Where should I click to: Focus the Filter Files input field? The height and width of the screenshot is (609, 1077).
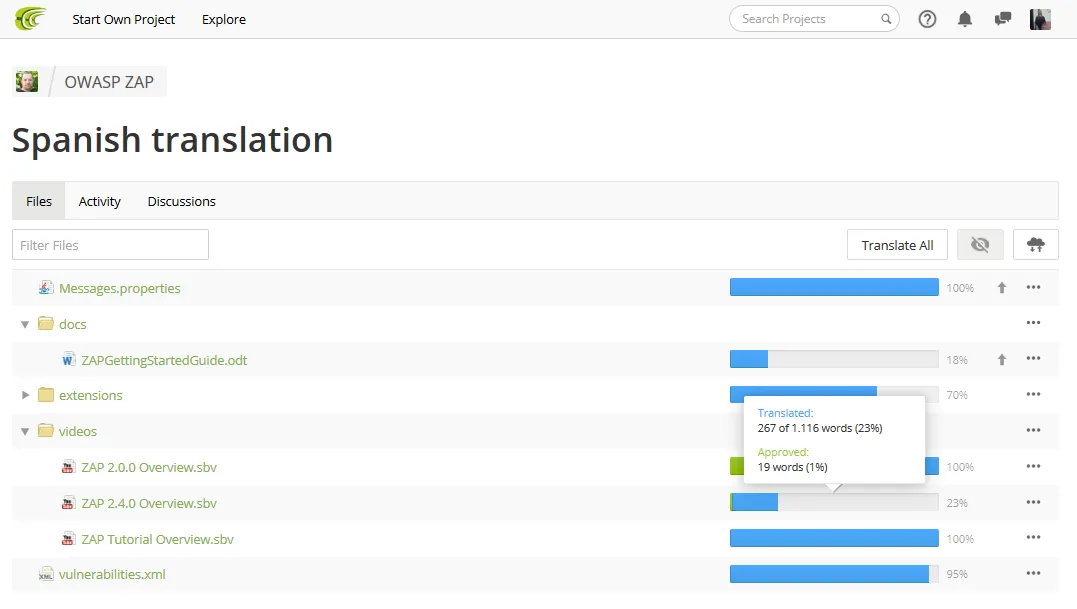point(110,244)
